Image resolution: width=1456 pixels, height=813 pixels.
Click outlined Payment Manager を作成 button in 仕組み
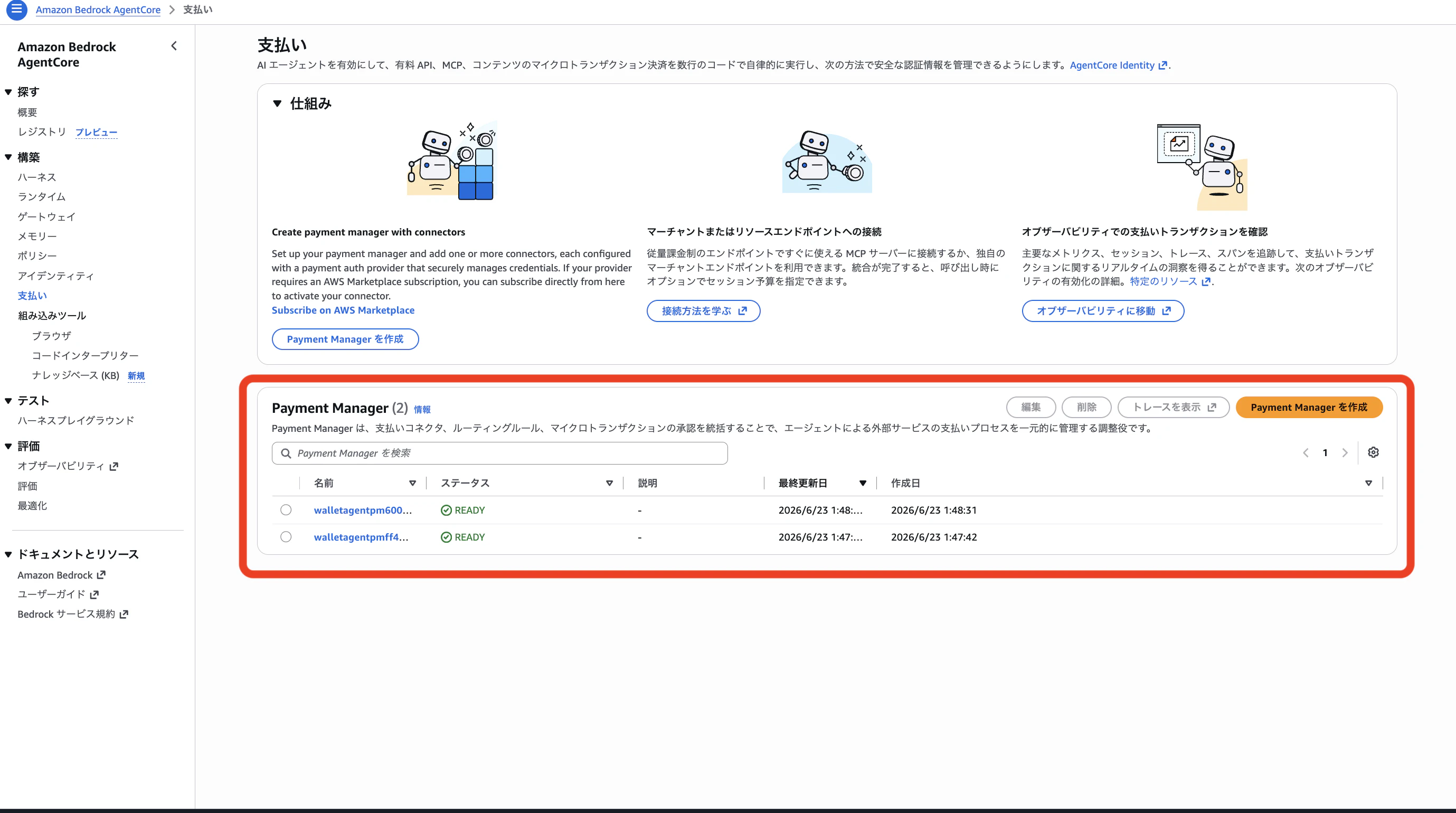[x=345, y=339]
